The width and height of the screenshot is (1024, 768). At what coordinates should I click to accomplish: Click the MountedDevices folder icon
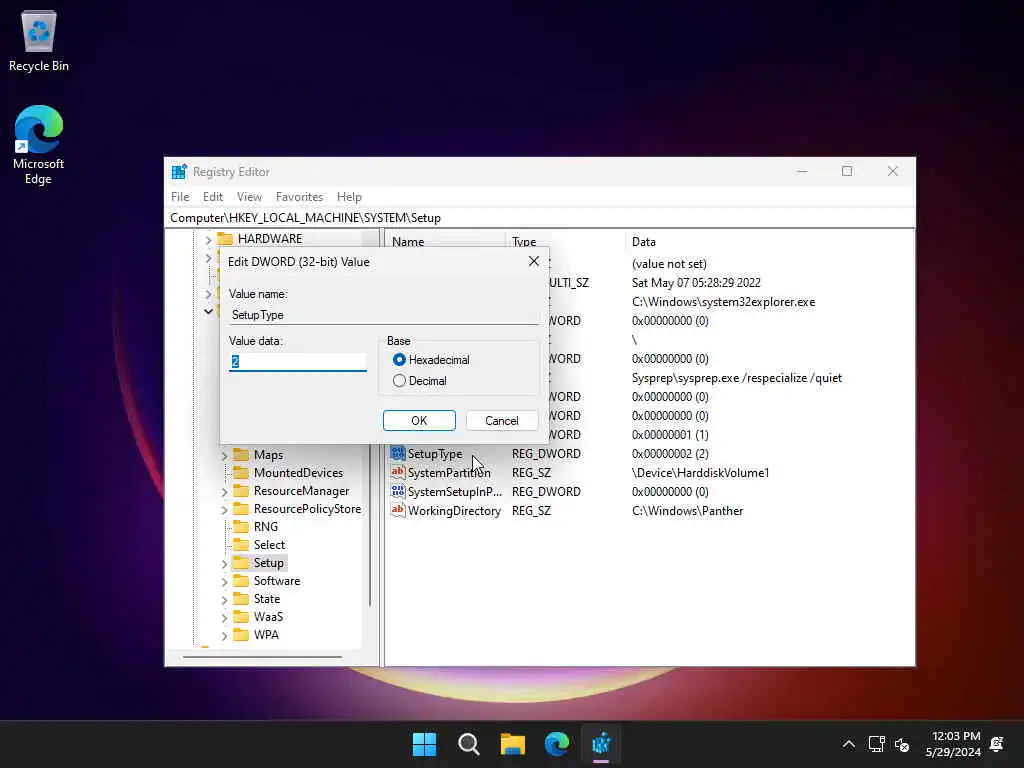point(241,473)
